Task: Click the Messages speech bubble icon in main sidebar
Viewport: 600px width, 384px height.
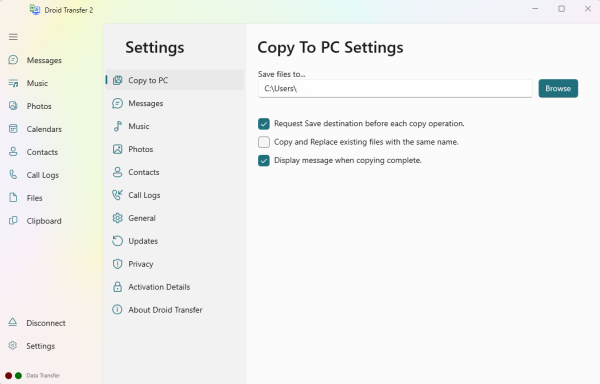Action: [x=13, y=60]
